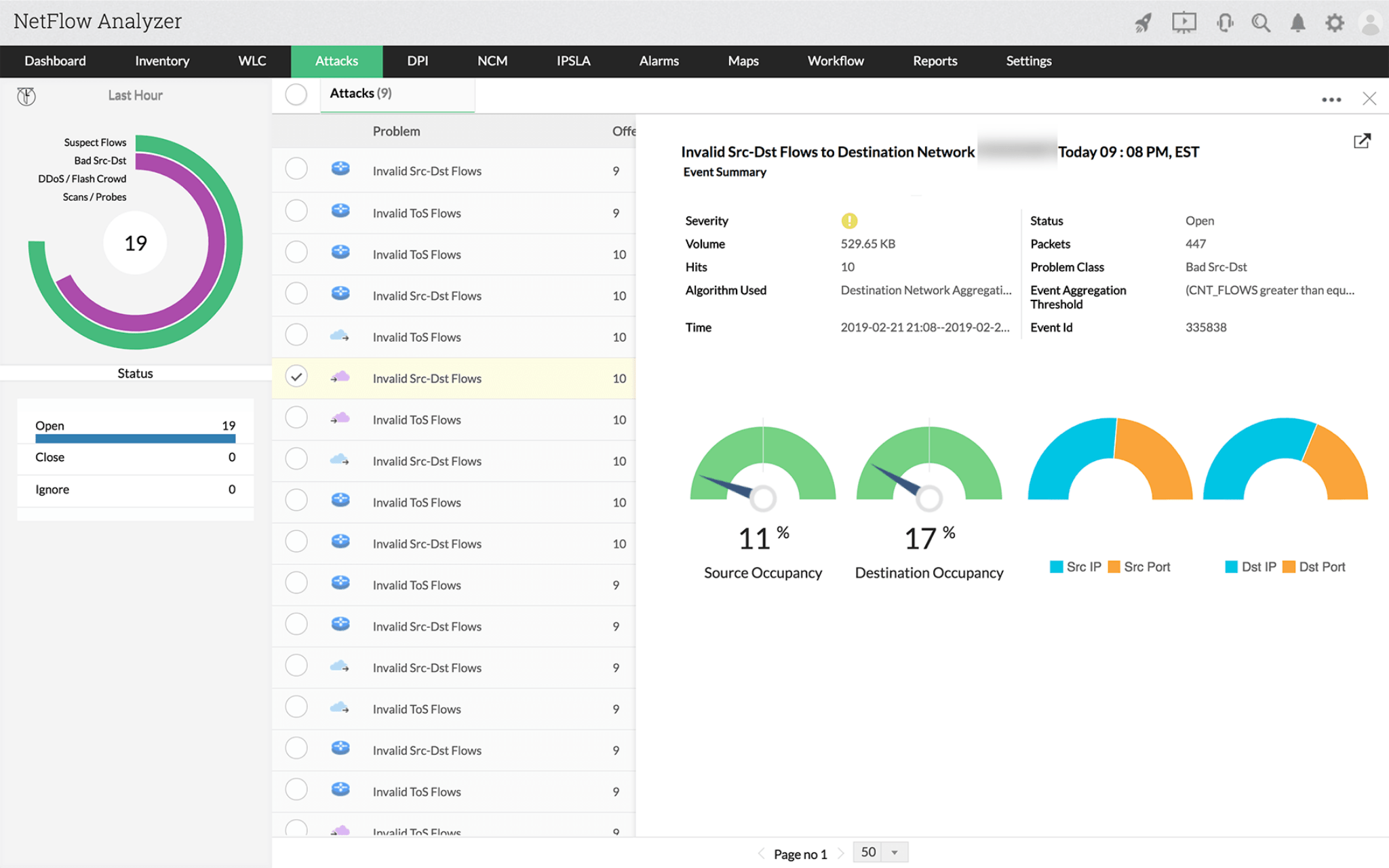Click the gear settings icon in header
The image size is (1389, 868).
(1334, 23)
